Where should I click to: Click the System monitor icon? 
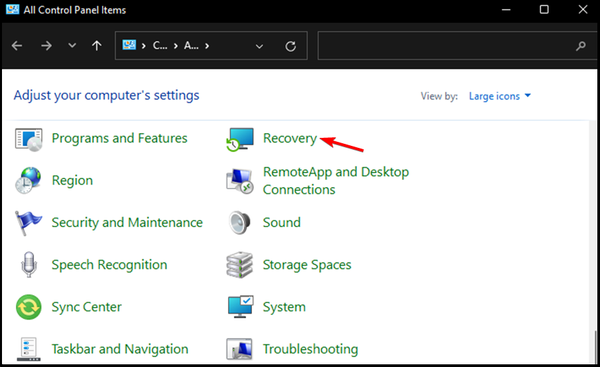pyautogui.click(x=240, y=307)
